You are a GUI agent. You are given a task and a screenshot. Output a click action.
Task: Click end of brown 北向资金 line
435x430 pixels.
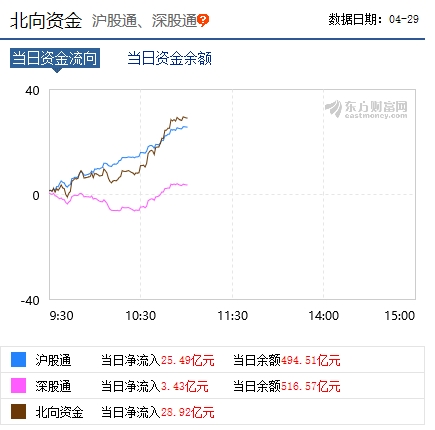(x=187, y=118)
